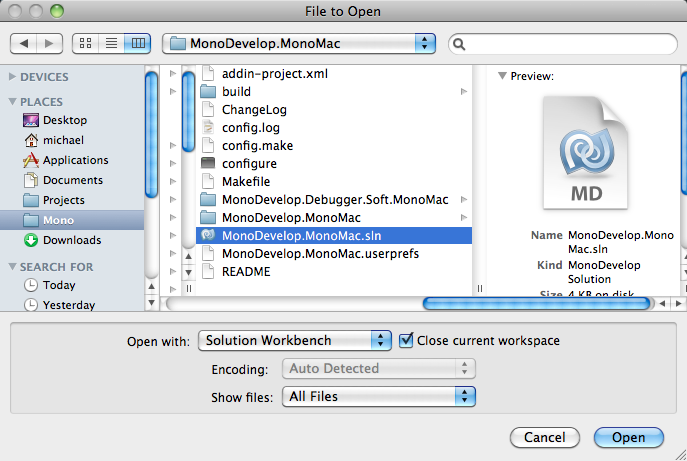The image size is (687, 461).
Task: Select the configure executable file
Action: [x=334, y=163]
